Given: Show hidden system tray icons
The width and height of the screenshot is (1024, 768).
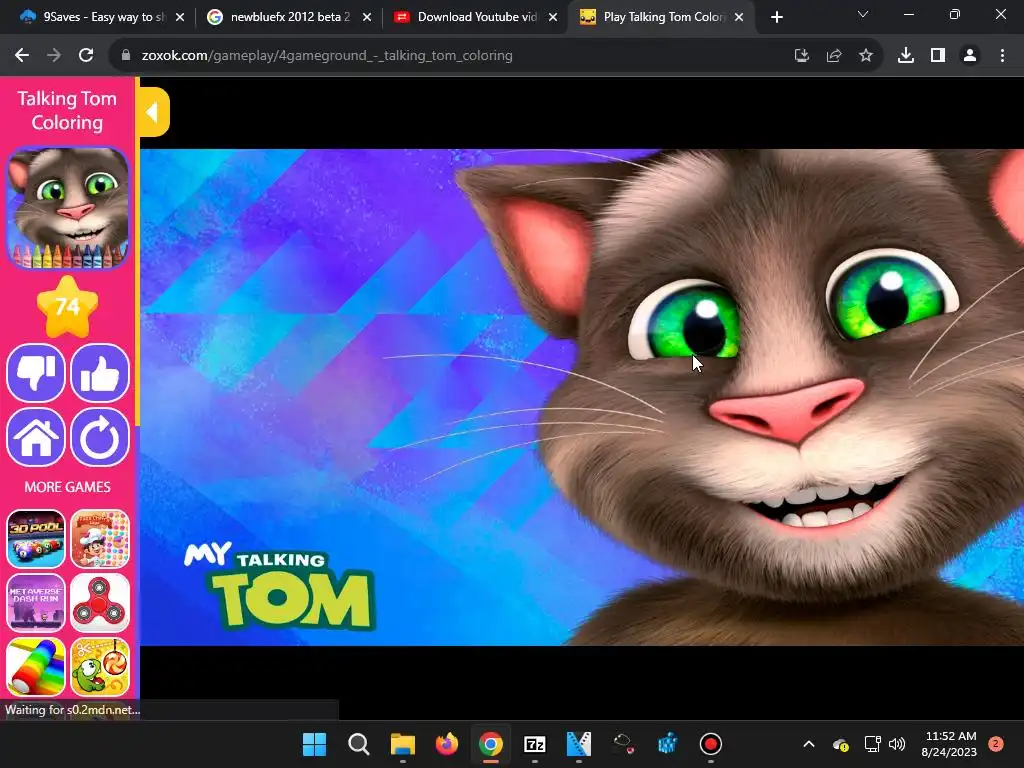Looking at the screenshot, I should [808, 744].
